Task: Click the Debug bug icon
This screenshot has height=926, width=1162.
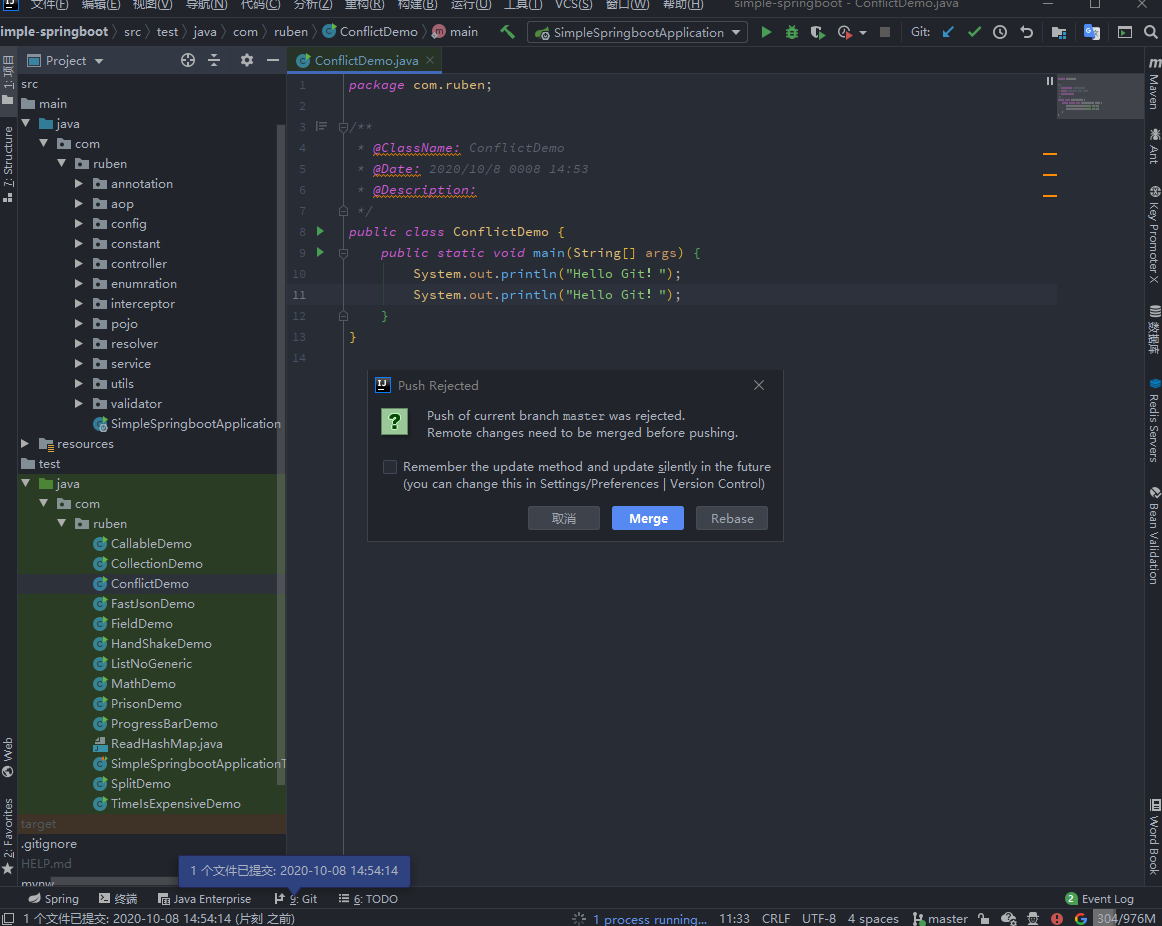Action: (792, 32)
